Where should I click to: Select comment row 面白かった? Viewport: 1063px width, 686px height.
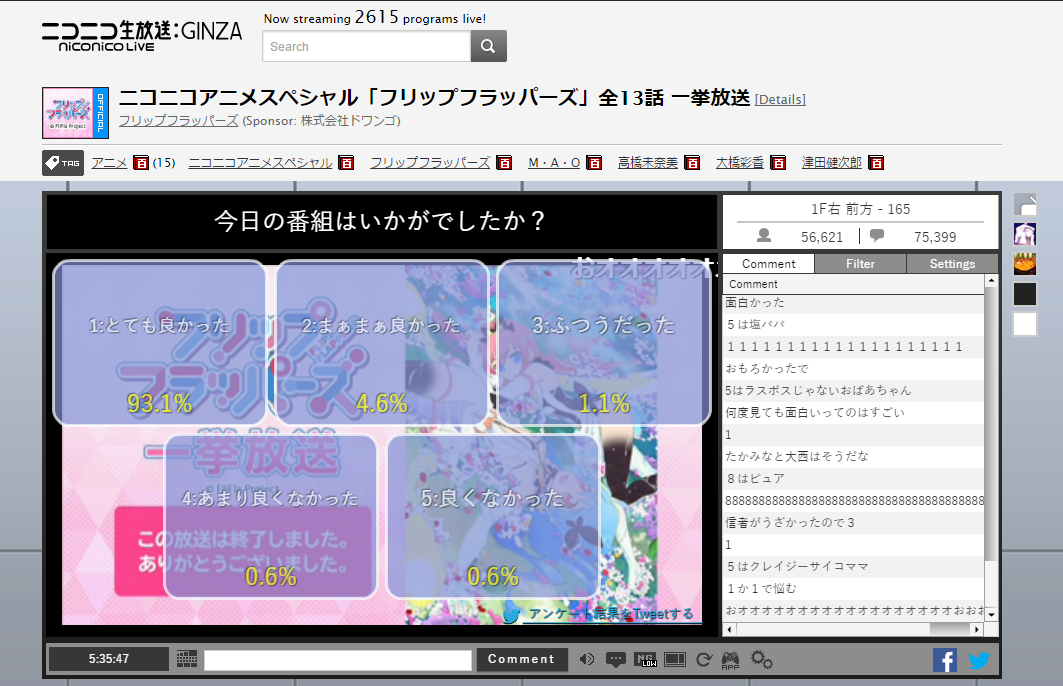coord(854,302)
